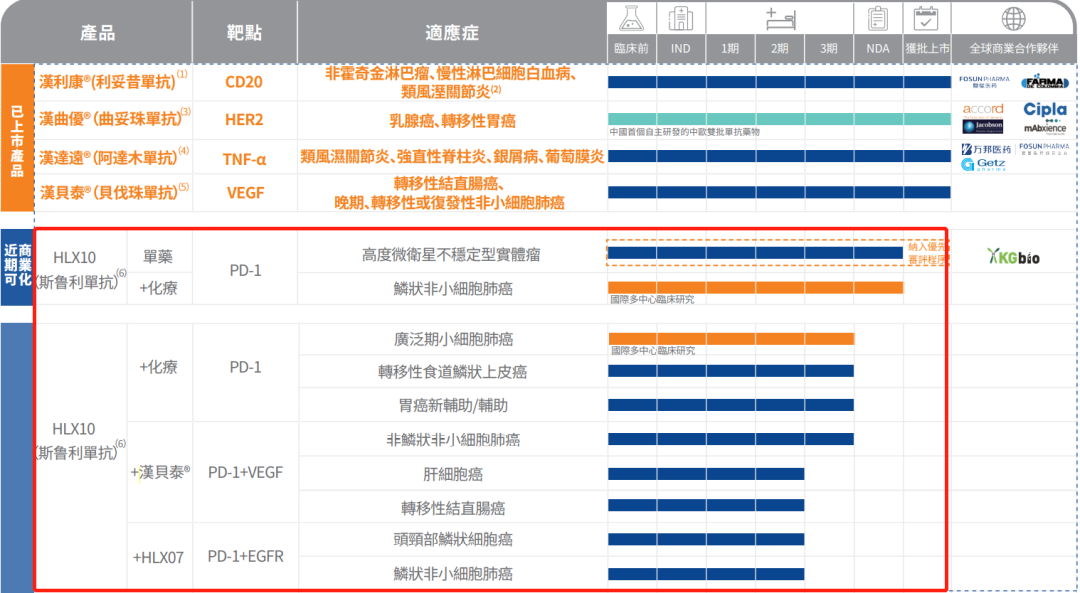Click the hospital bed icon above clinical phases
Image resolution: width=1080 pixels, height=593 pixels.
780,19
